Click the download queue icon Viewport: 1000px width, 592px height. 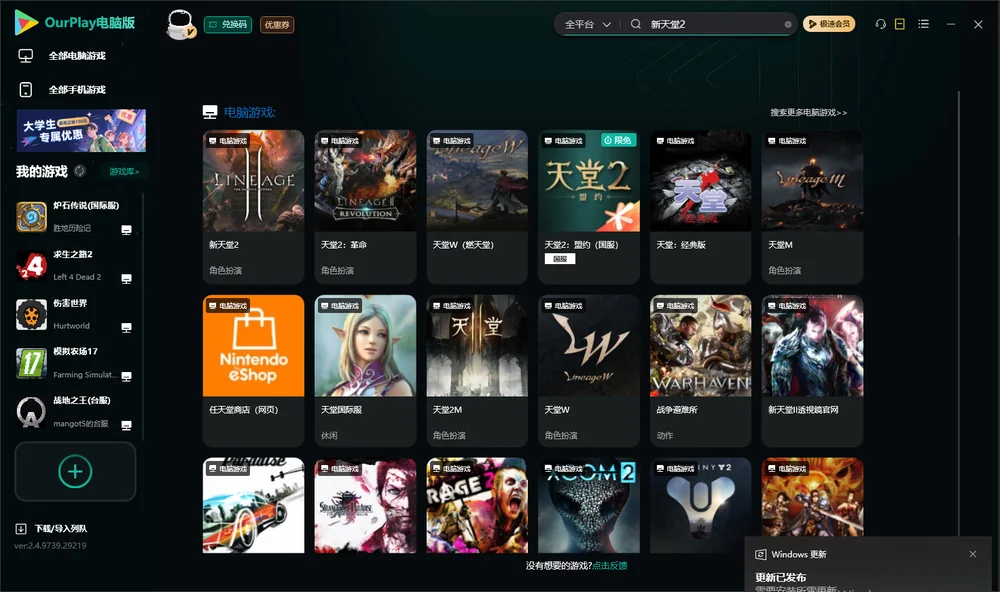pyautogui.click(x=21, y=528)
